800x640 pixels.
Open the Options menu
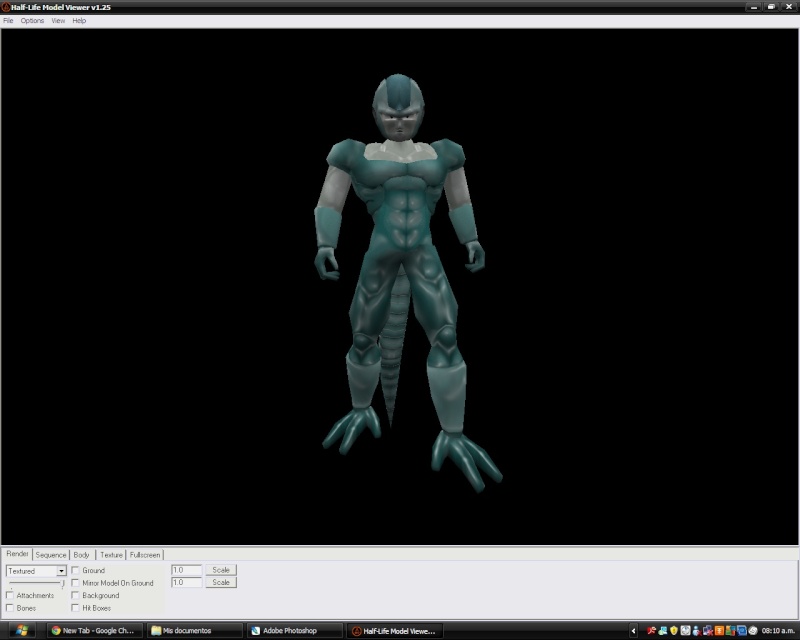pos(32,21)
